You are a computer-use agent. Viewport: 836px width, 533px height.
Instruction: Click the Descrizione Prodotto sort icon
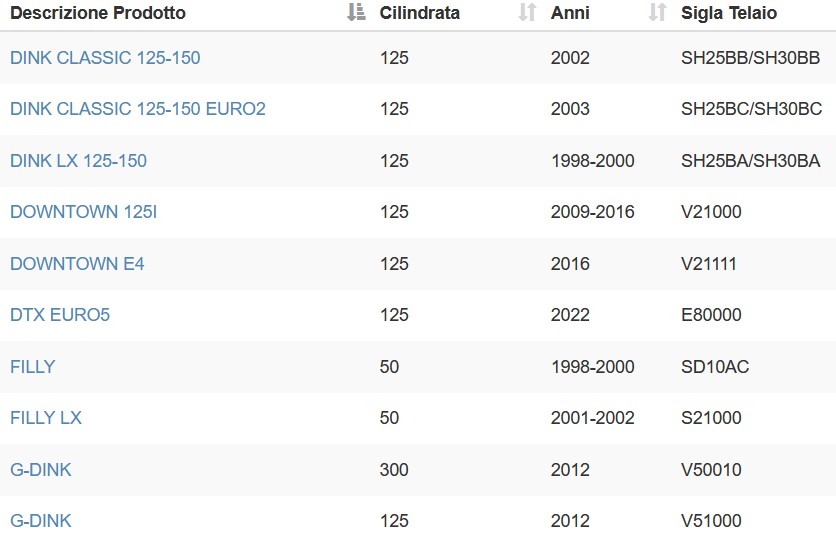click(x=356, y=12)
